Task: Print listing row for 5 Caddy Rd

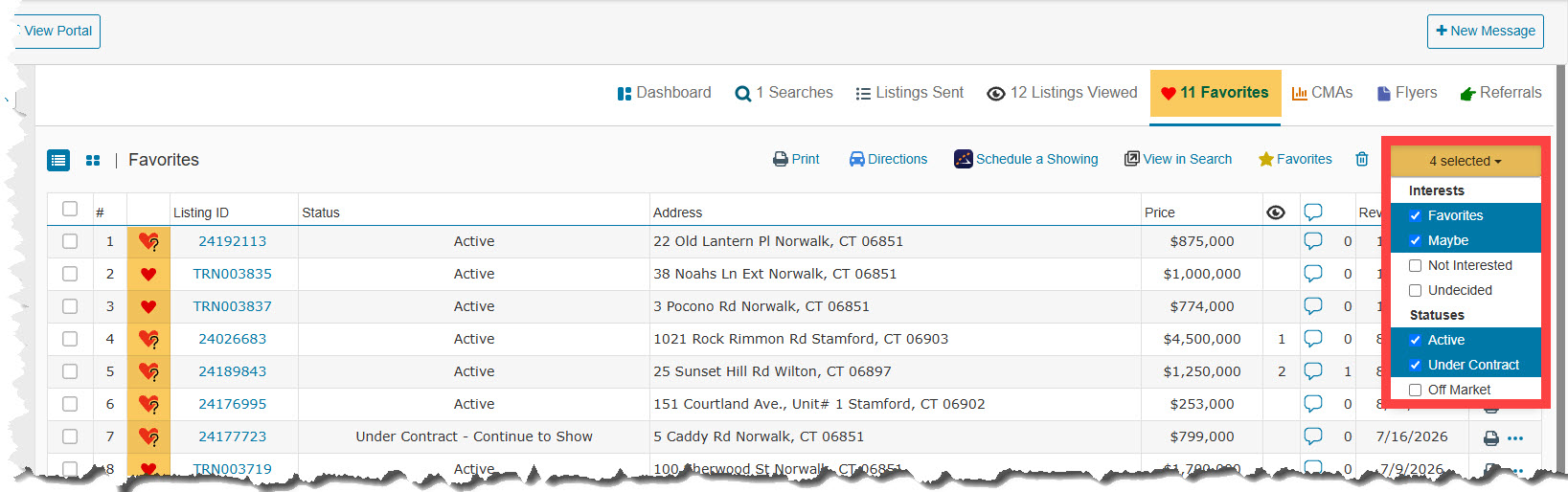Action: click(1491, 438)
